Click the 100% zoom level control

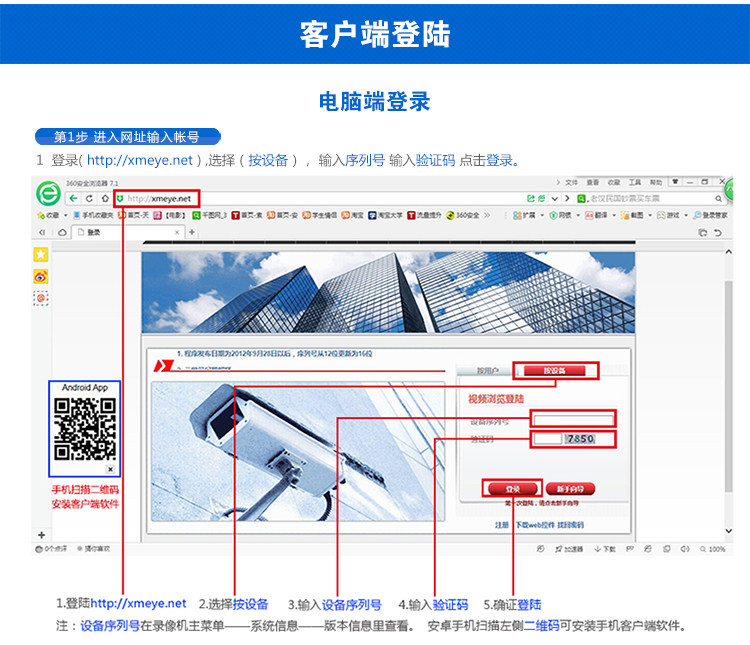713,549
